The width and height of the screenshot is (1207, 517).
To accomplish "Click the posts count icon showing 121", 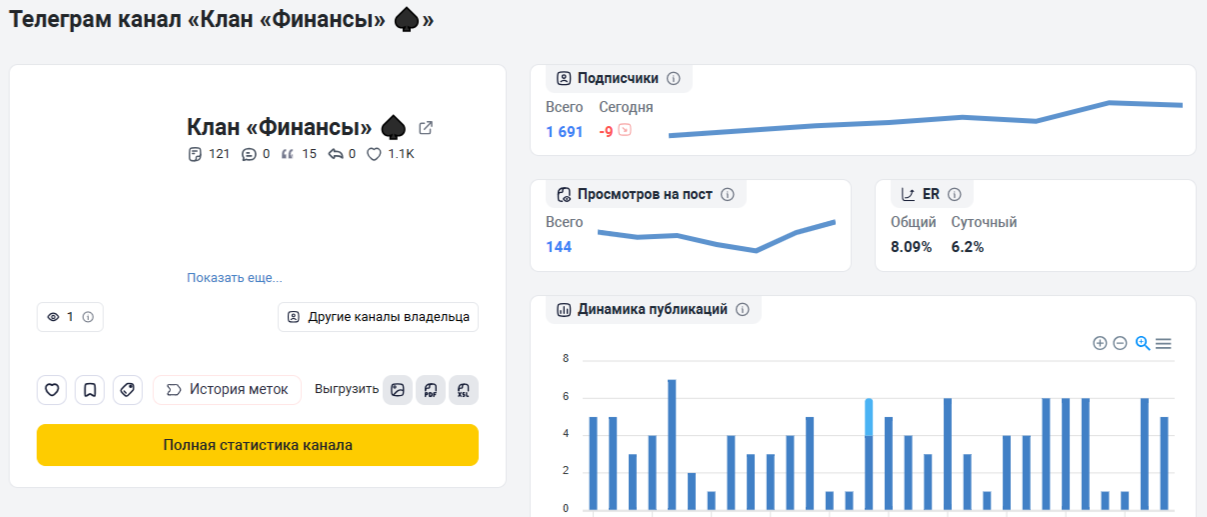I will pyautogui.click(x=195, y=154).
